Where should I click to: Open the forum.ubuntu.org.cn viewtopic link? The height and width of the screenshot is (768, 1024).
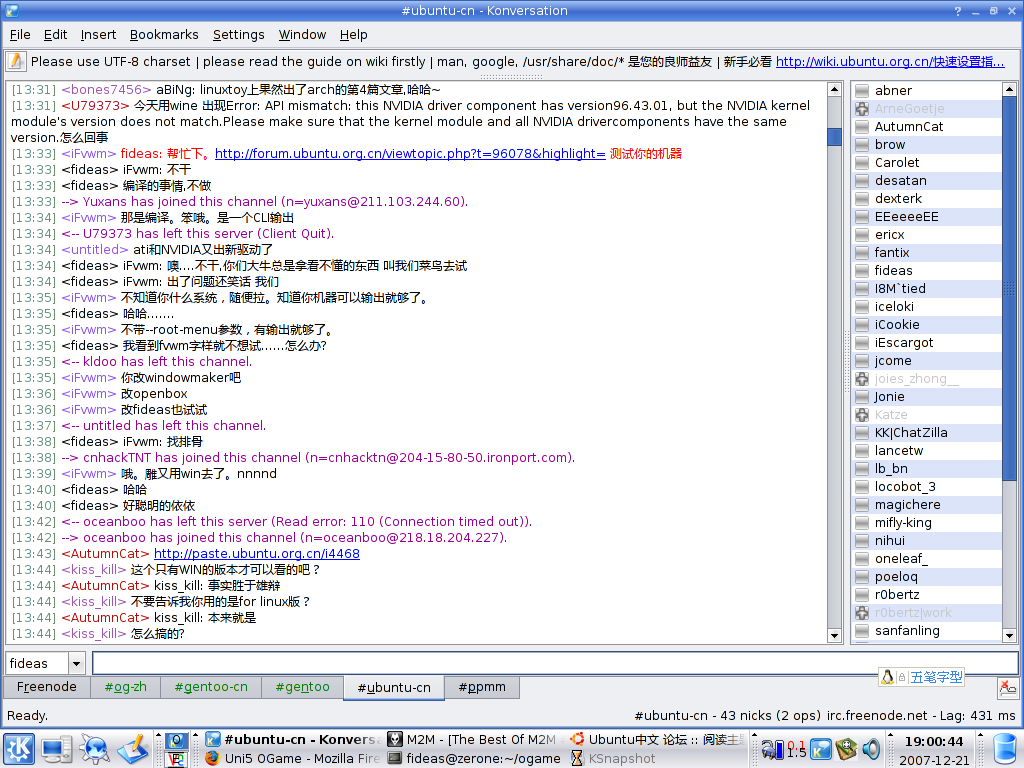410,153
